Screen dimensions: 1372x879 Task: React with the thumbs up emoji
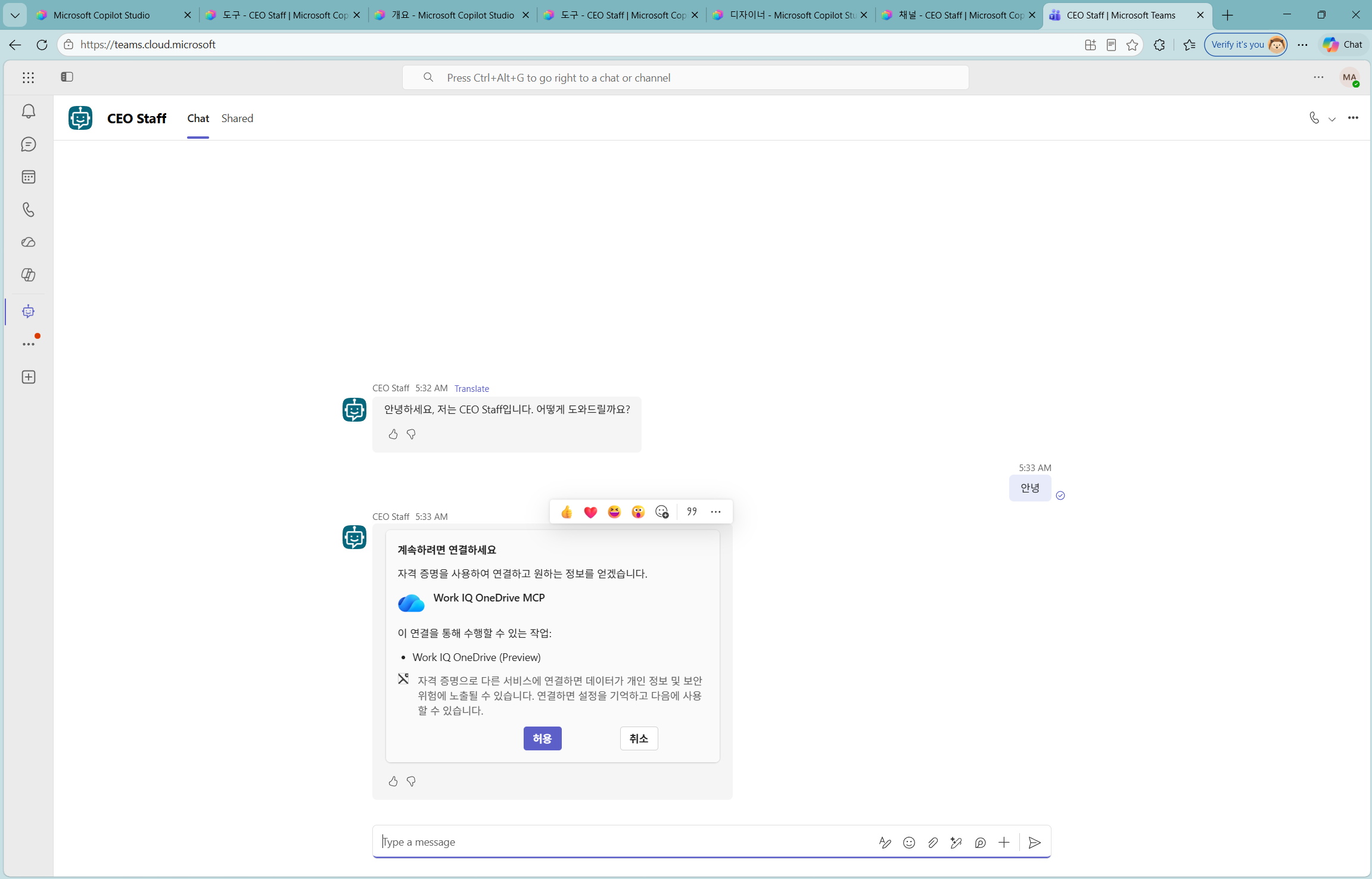[567, 512]
